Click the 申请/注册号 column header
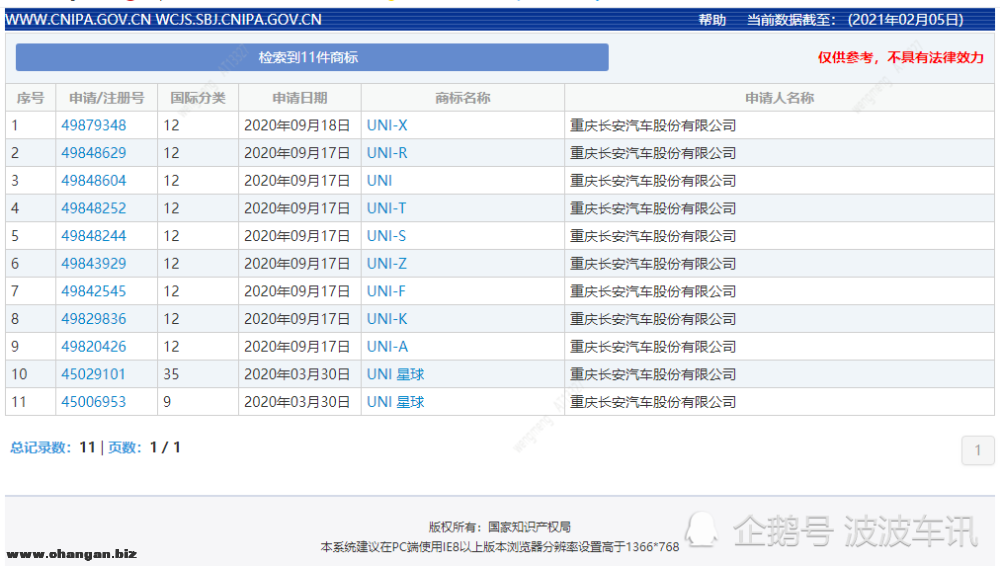1000x566 pixels. coord(107,98)
